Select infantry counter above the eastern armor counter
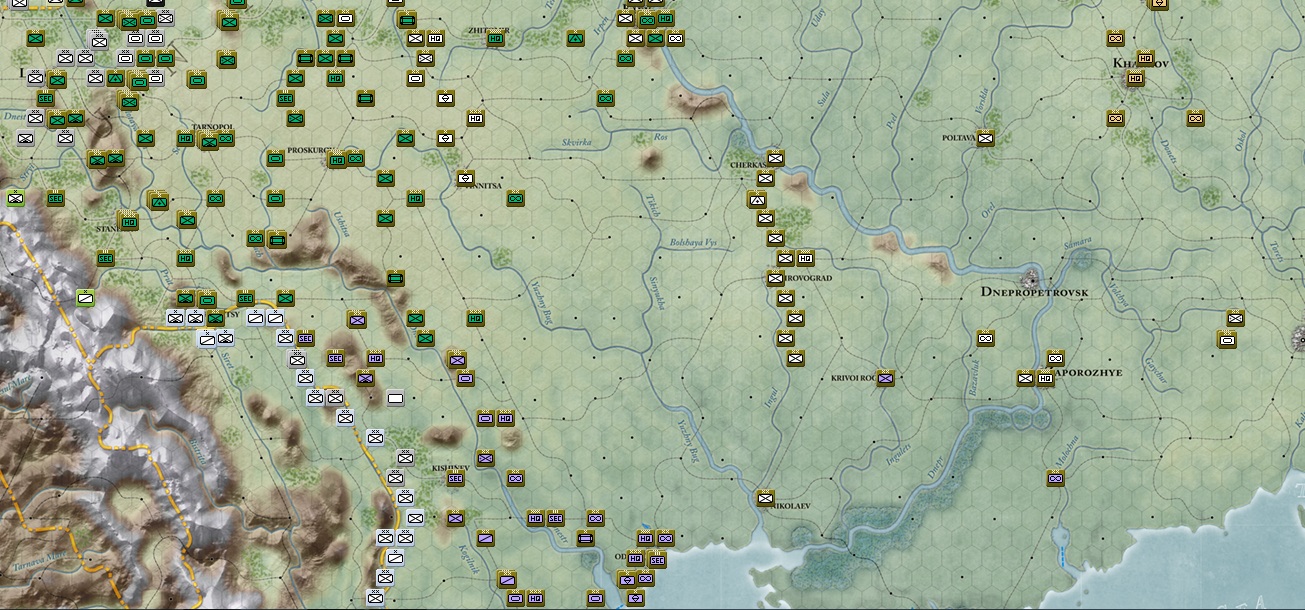 coord(1235,319)
